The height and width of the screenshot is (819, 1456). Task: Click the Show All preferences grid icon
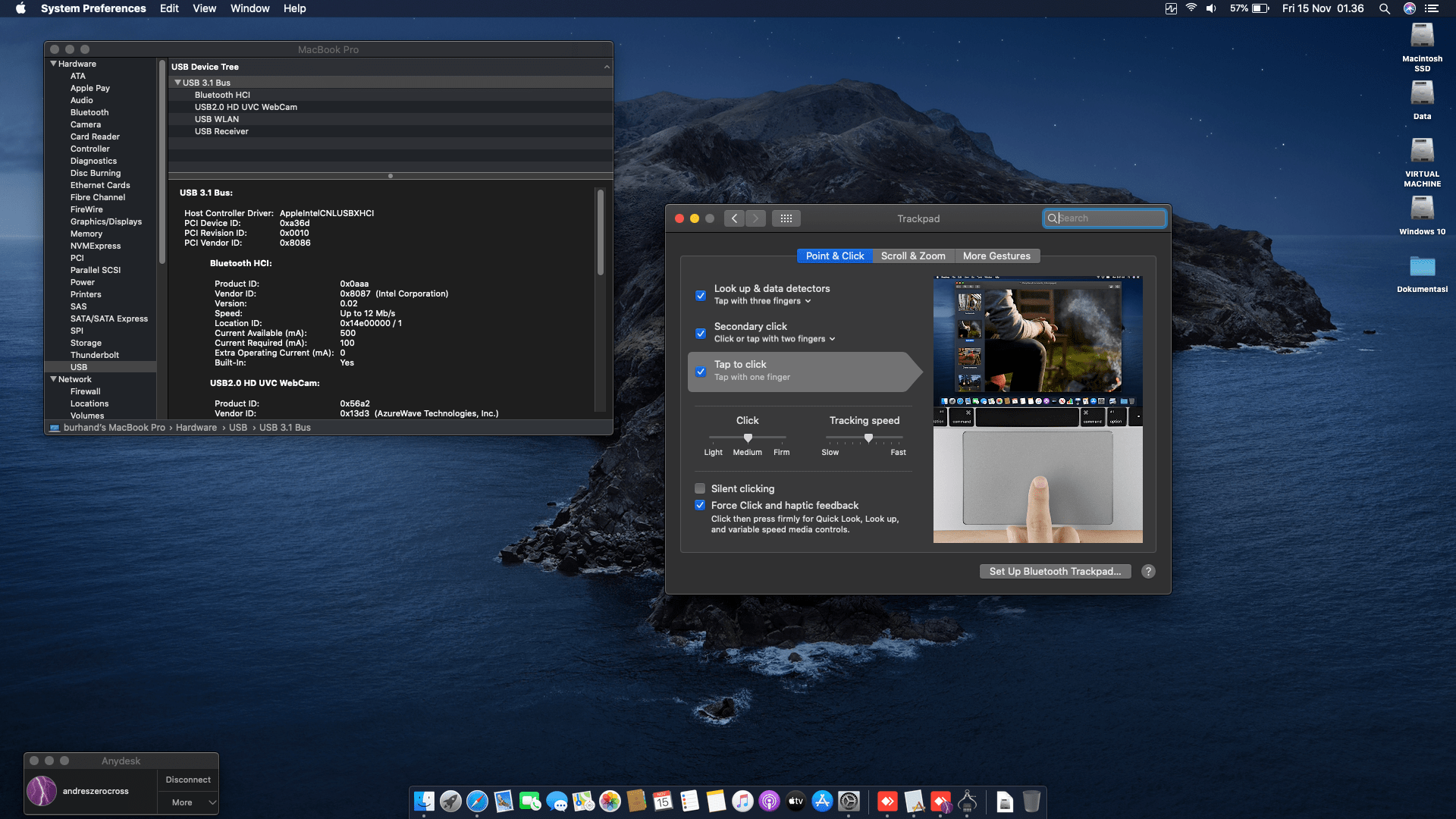786,218
